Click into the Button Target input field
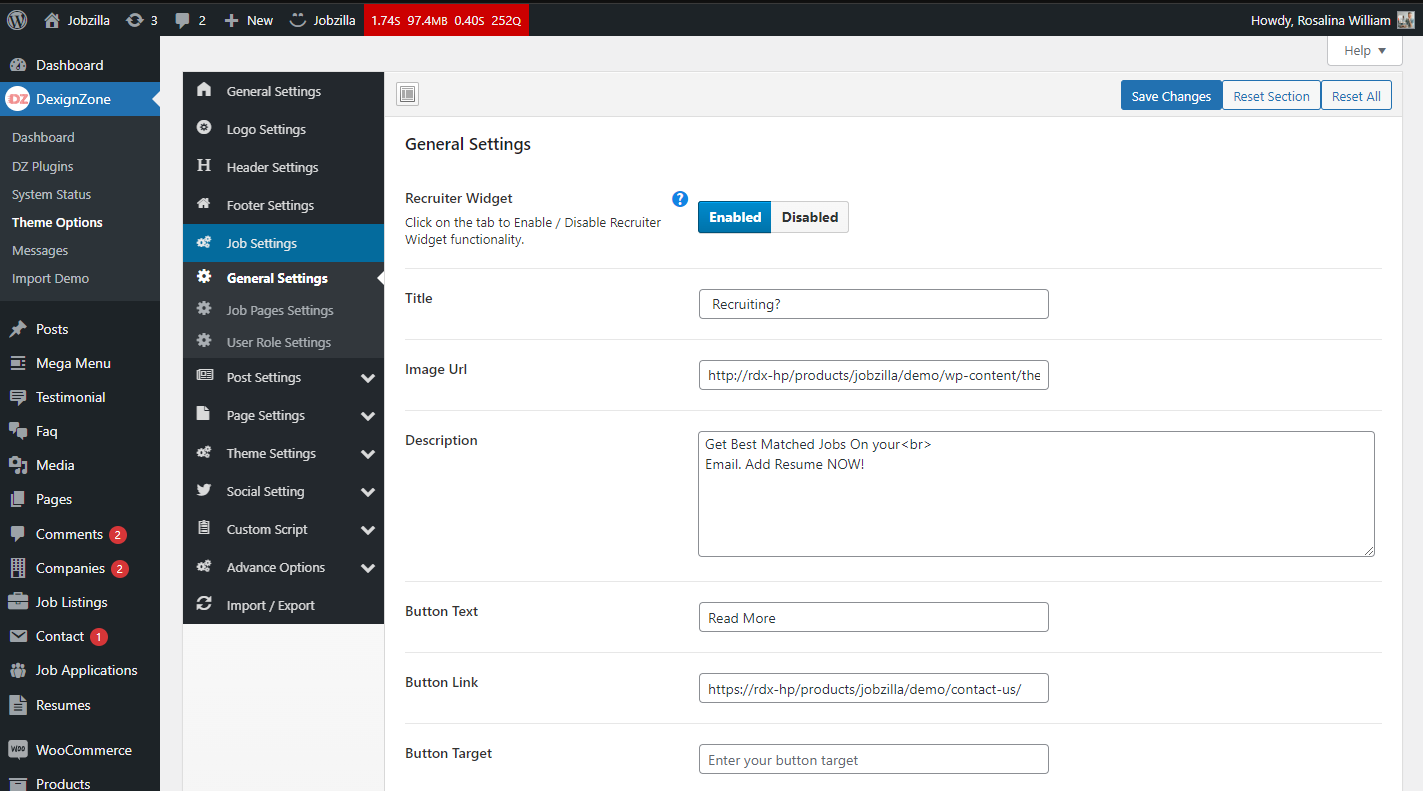1423x791 pixels. tap(873, 760)
